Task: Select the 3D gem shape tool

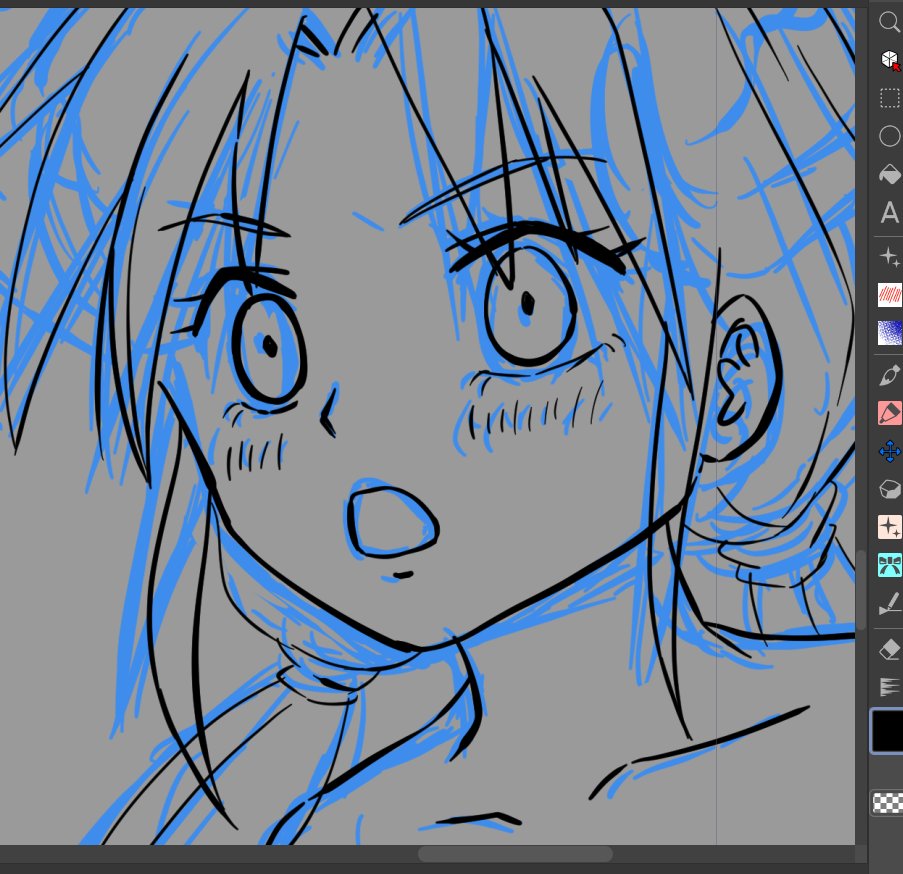Action: click(x=890, y=489)
